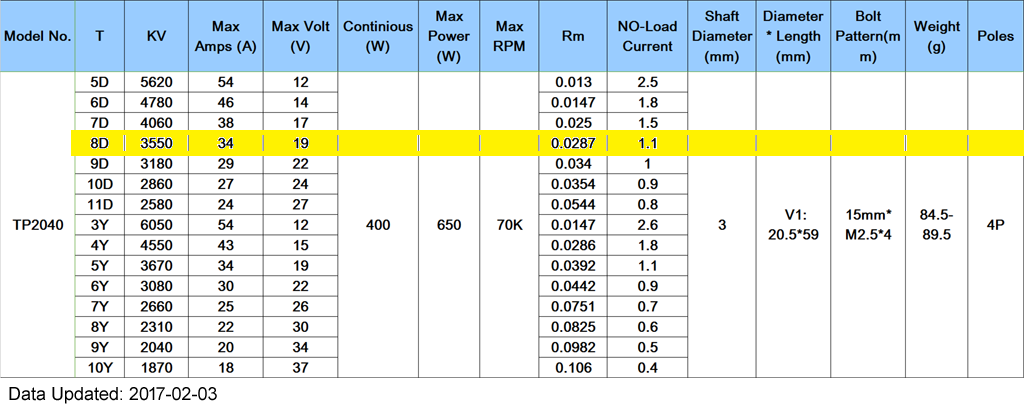
Task: Select the "6Y" winding cell
Action: [x=99, y=286]
